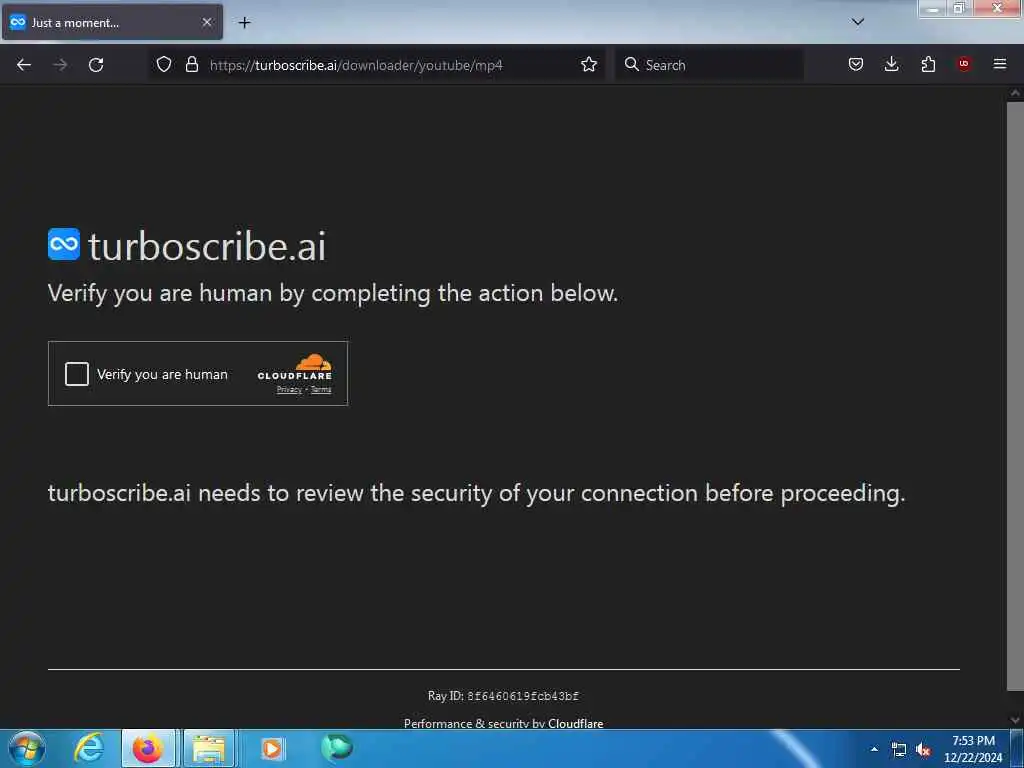Screen dimensions: 1024x768
Task: Open the Cloudflare Terms link
Action: (x=321, y=390)
